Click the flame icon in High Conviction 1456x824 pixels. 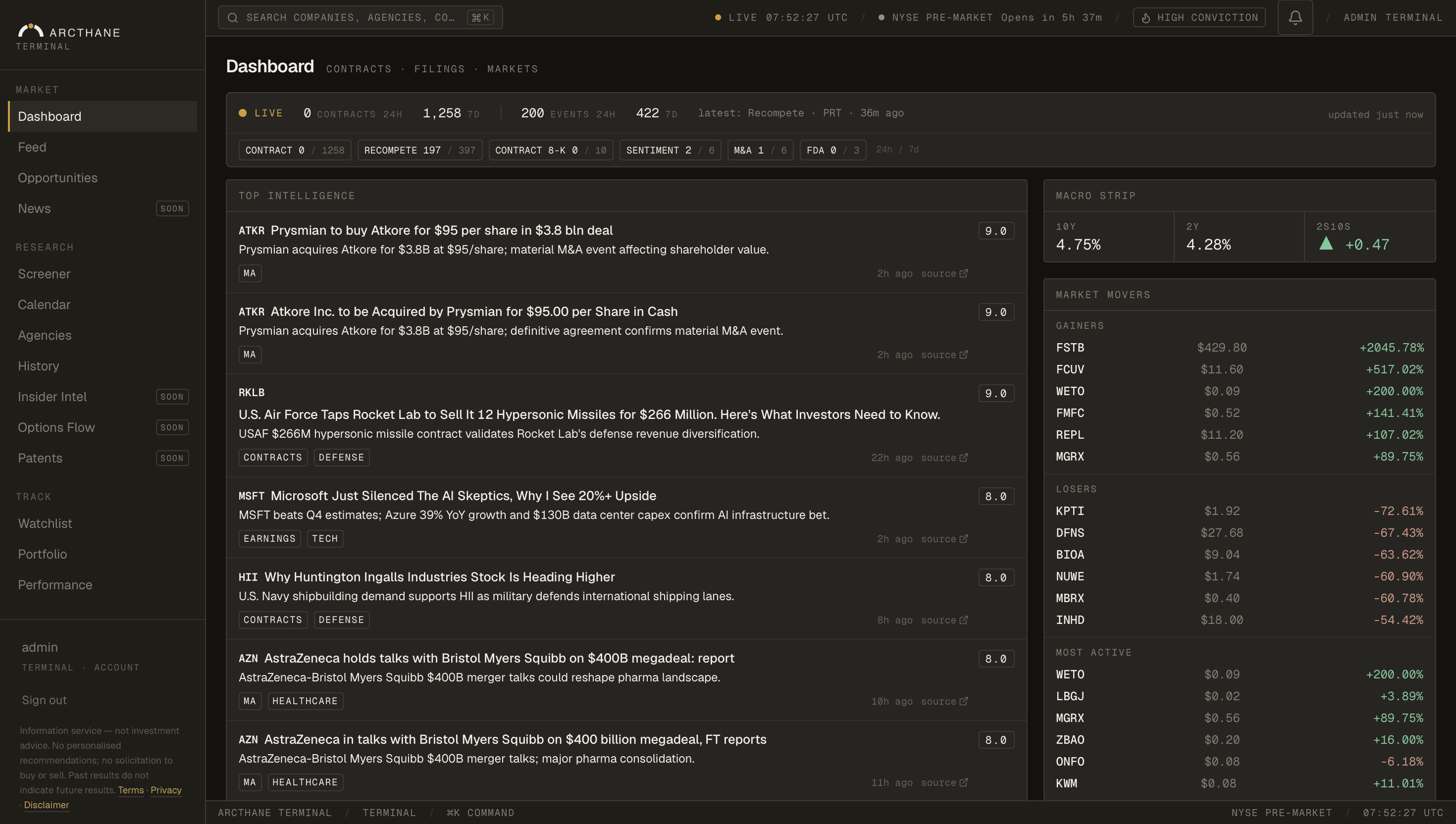click(1146, 17)
